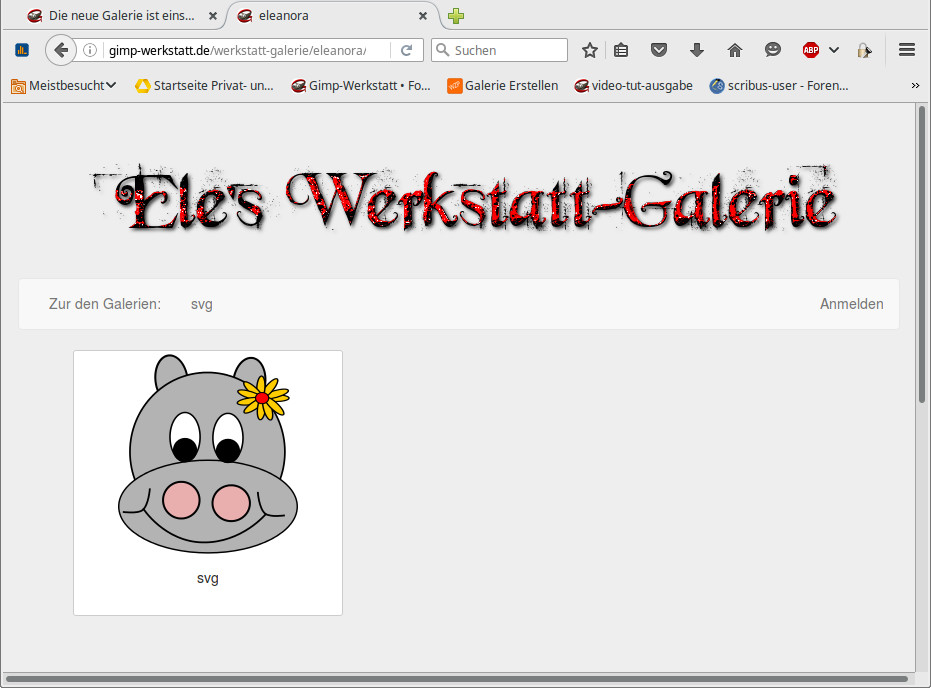Viewport: 931px width, 688px height.
Task: Click the magnifier icon in search box
Action: (442, 50)
